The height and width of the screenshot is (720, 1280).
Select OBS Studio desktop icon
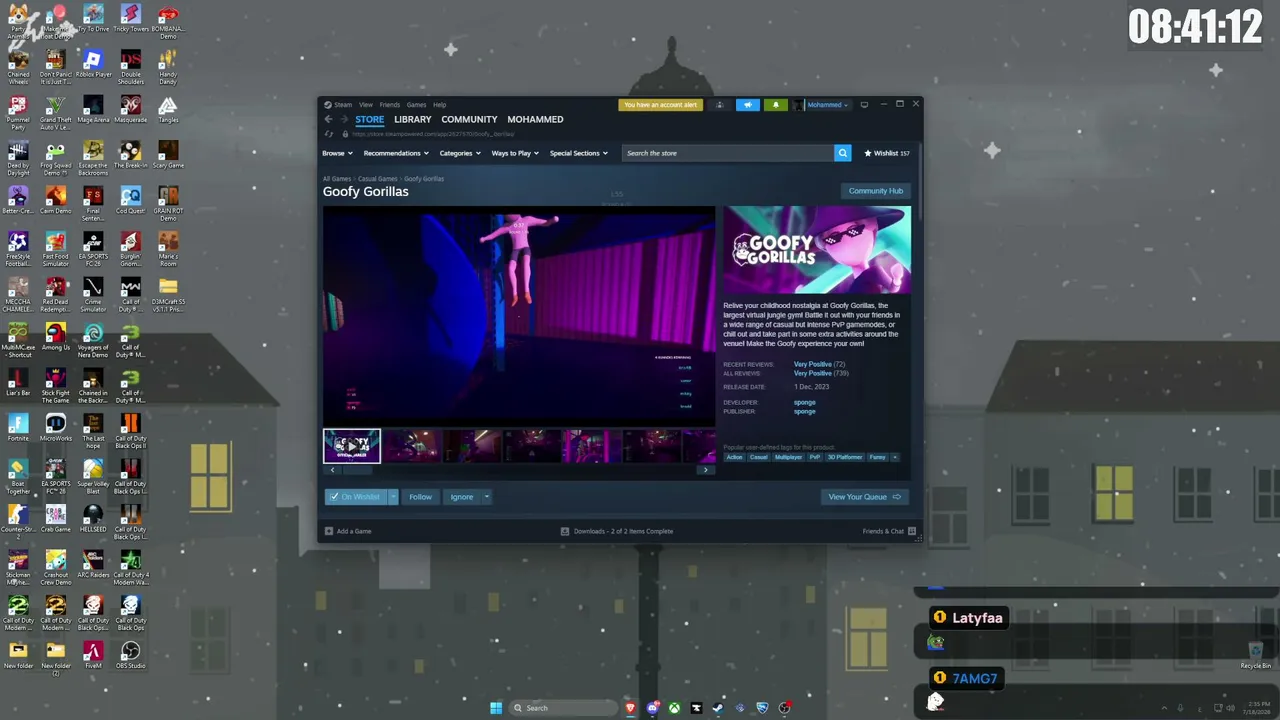pos(130,655)
